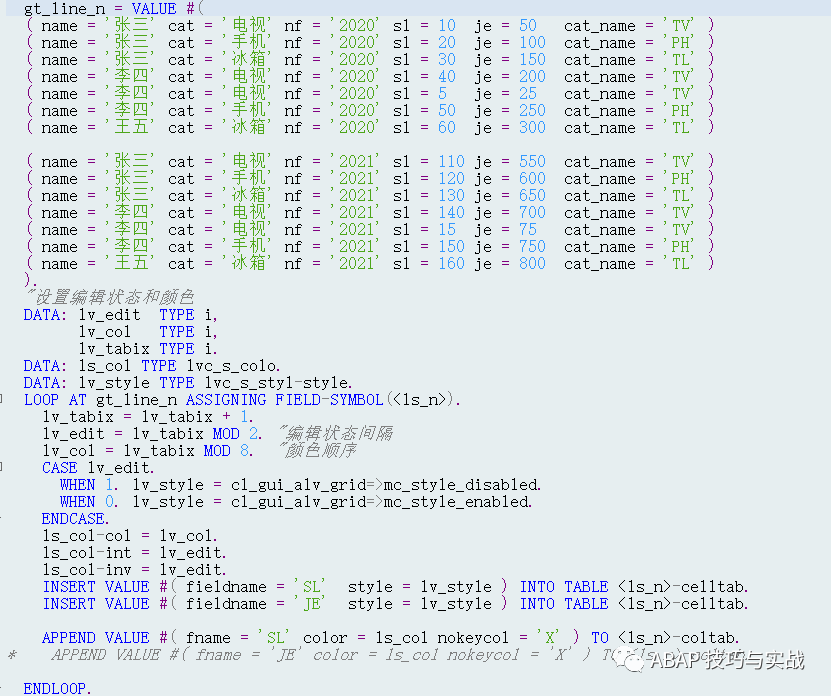Click sl value 120 in the code
This screenshot has height=696, width=831.
(452, 178)
